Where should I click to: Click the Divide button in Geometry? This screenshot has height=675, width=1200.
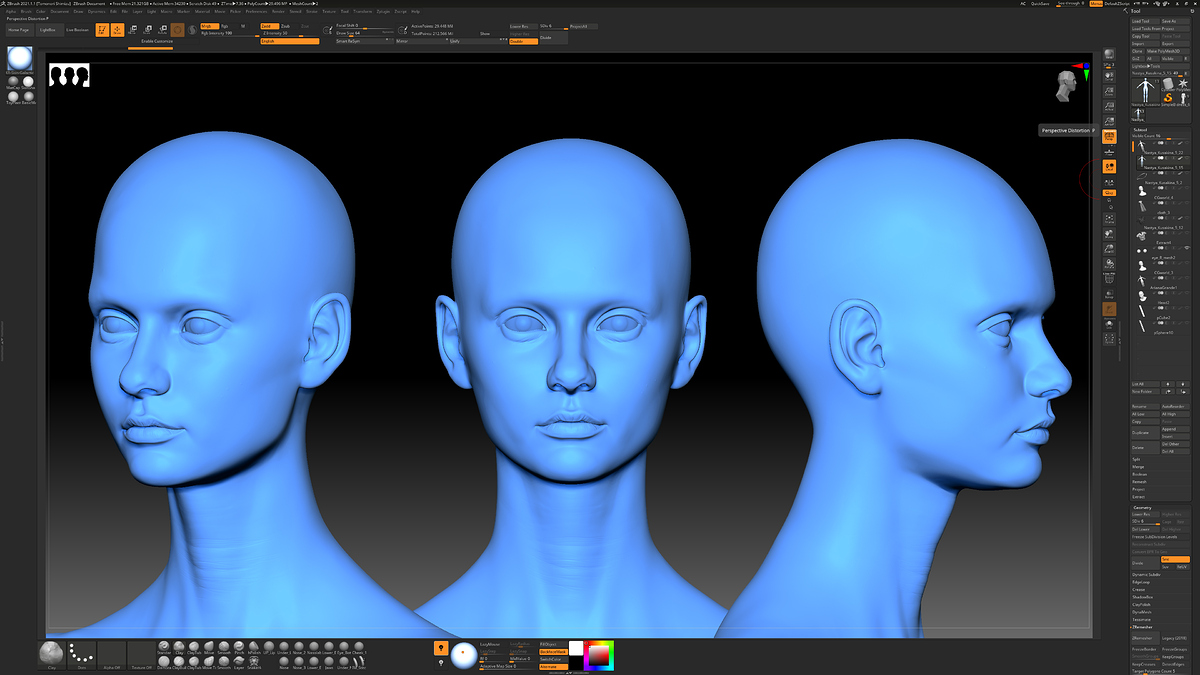(1145, 563)
